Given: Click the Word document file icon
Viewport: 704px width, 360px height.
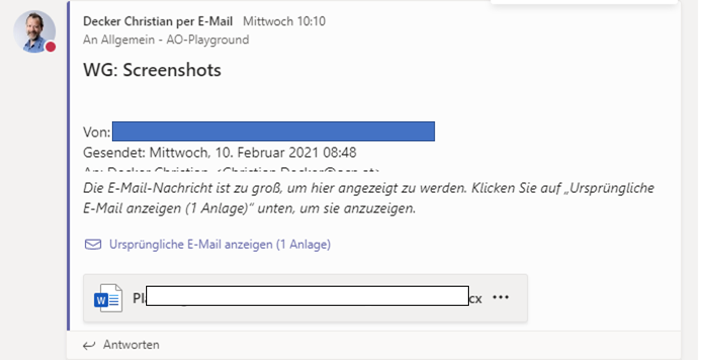Looking at the screenshot, I should point(108,298).
